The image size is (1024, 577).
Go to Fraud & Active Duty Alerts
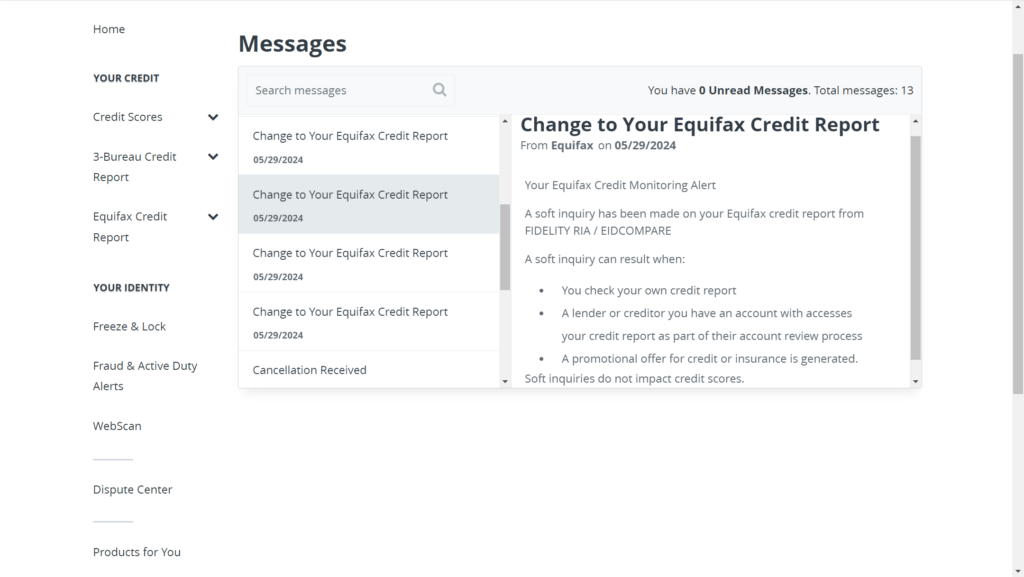coord(145,376)
